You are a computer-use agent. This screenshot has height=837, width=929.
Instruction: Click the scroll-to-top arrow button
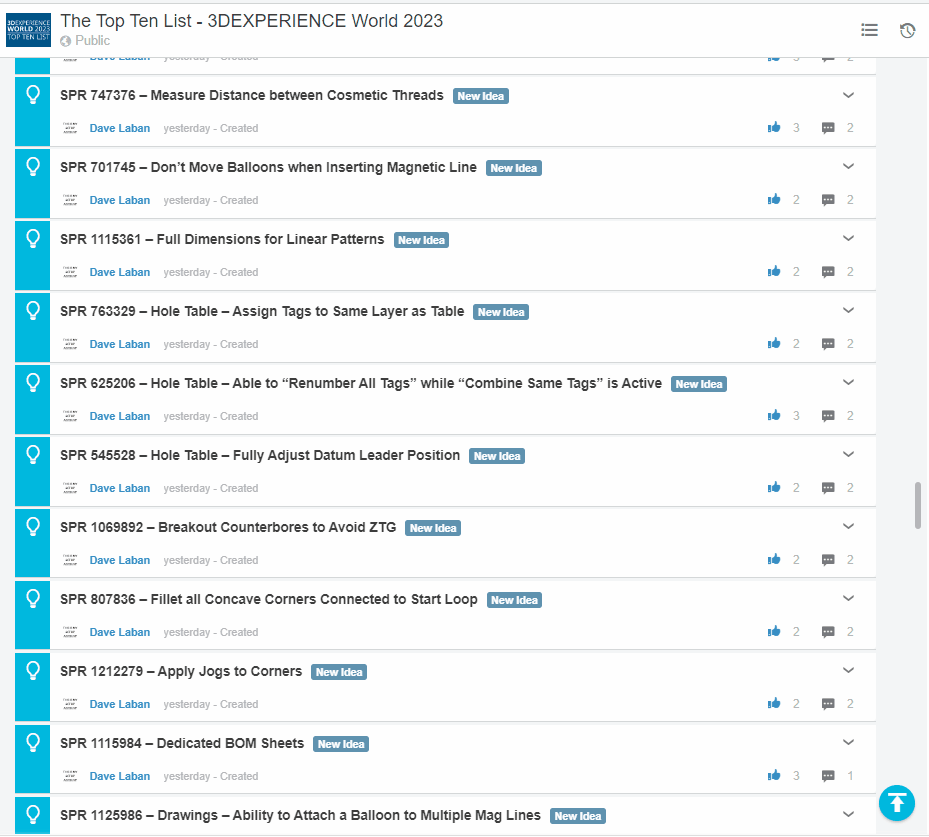click(897, 802)
